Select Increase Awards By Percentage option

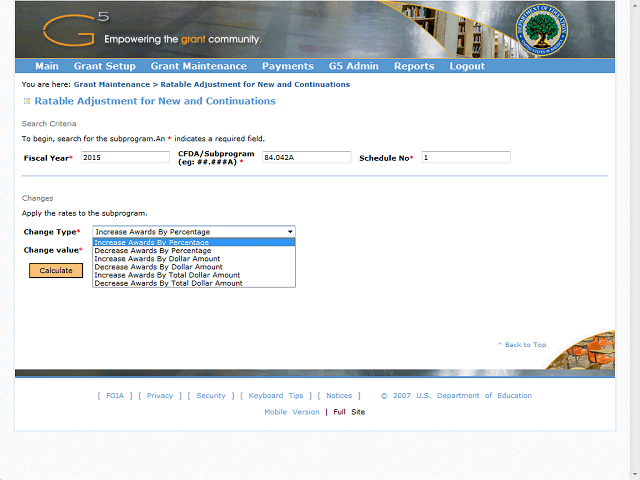(x=194, y=242)
